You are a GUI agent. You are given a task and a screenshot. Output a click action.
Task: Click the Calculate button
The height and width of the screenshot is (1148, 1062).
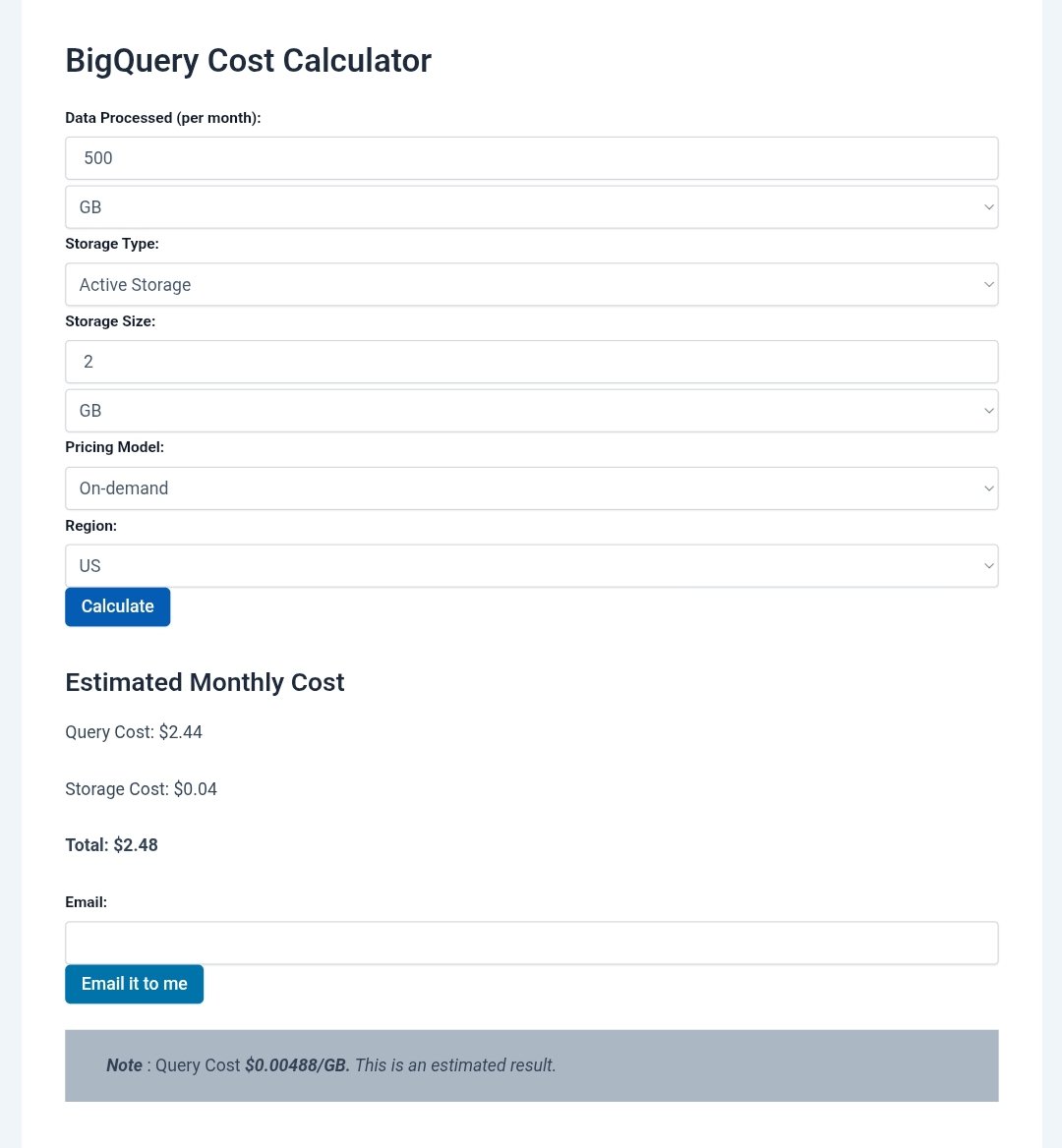tap(117, 606)
